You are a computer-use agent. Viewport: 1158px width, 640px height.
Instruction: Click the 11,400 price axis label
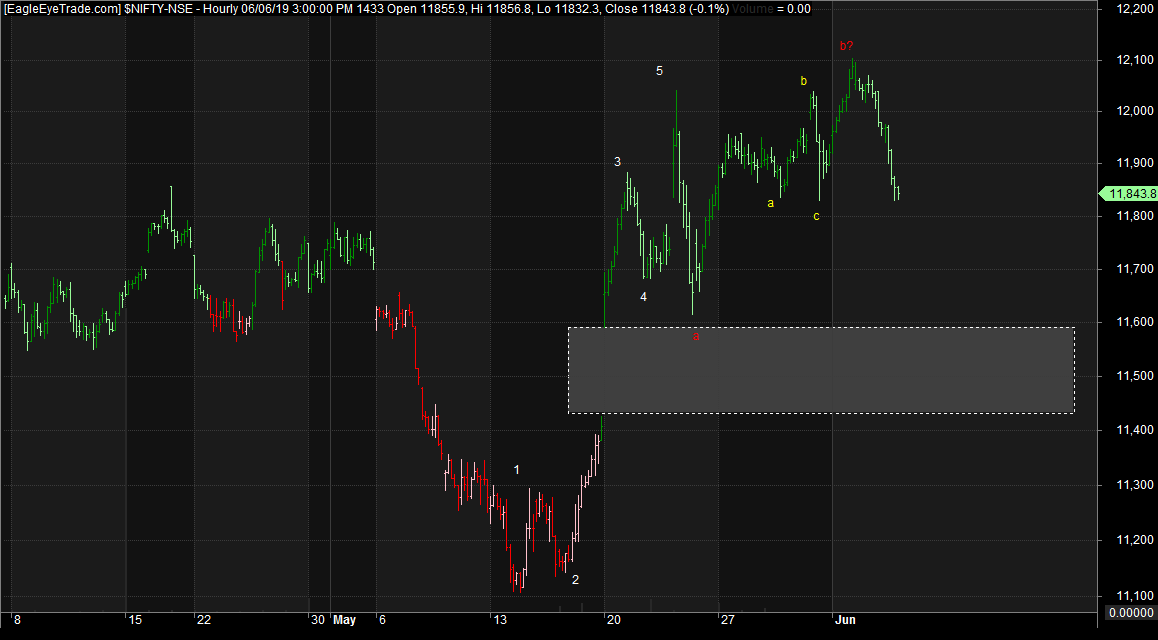click(1134, 430)
